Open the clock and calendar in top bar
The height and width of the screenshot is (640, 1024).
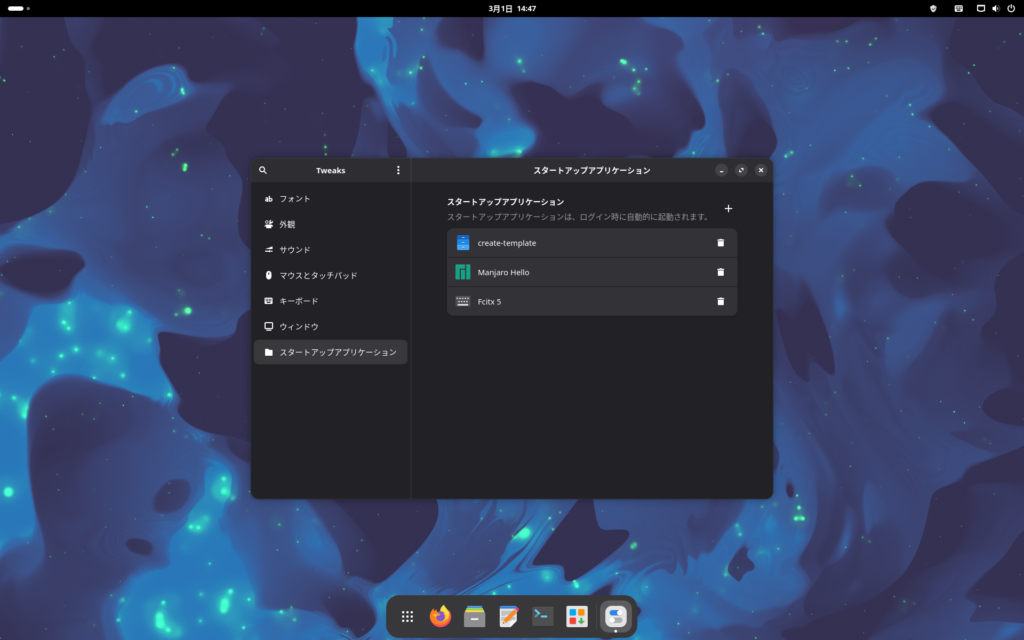(x=512, y=8)
